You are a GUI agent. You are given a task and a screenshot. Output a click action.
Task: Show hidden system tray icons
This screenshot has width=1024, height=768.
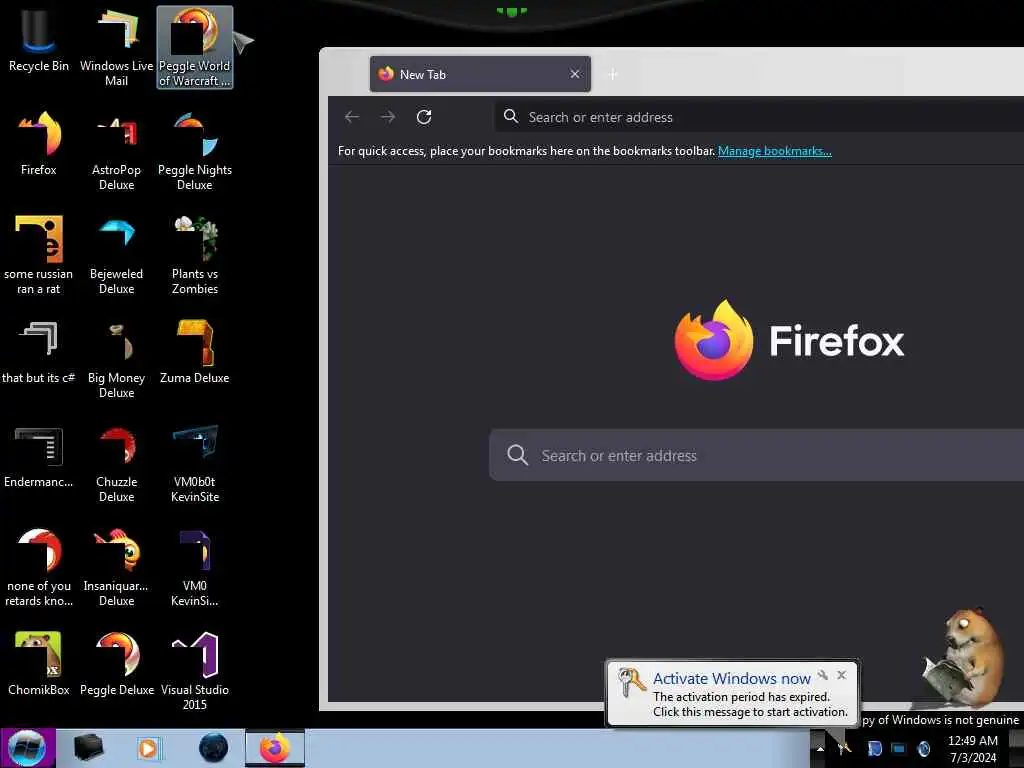coord(820,749)
